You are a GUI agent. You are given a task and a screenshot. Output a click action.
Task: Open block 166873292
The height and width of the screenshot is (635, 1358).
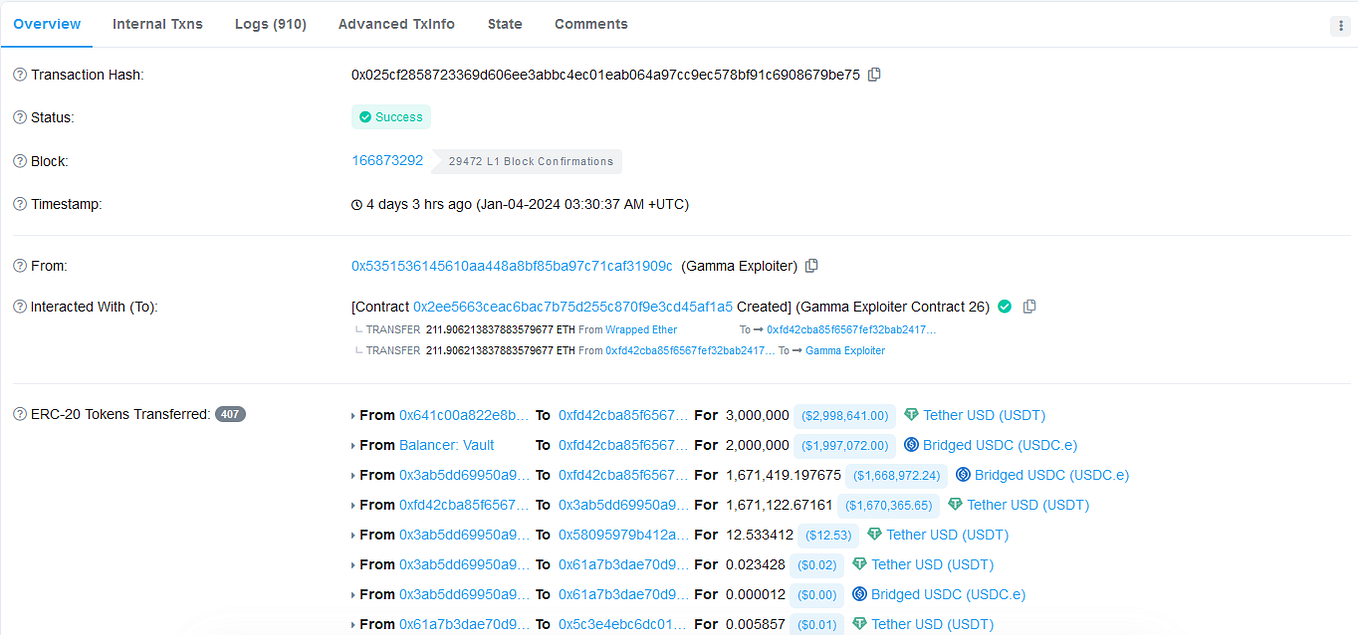pos(387,160)
